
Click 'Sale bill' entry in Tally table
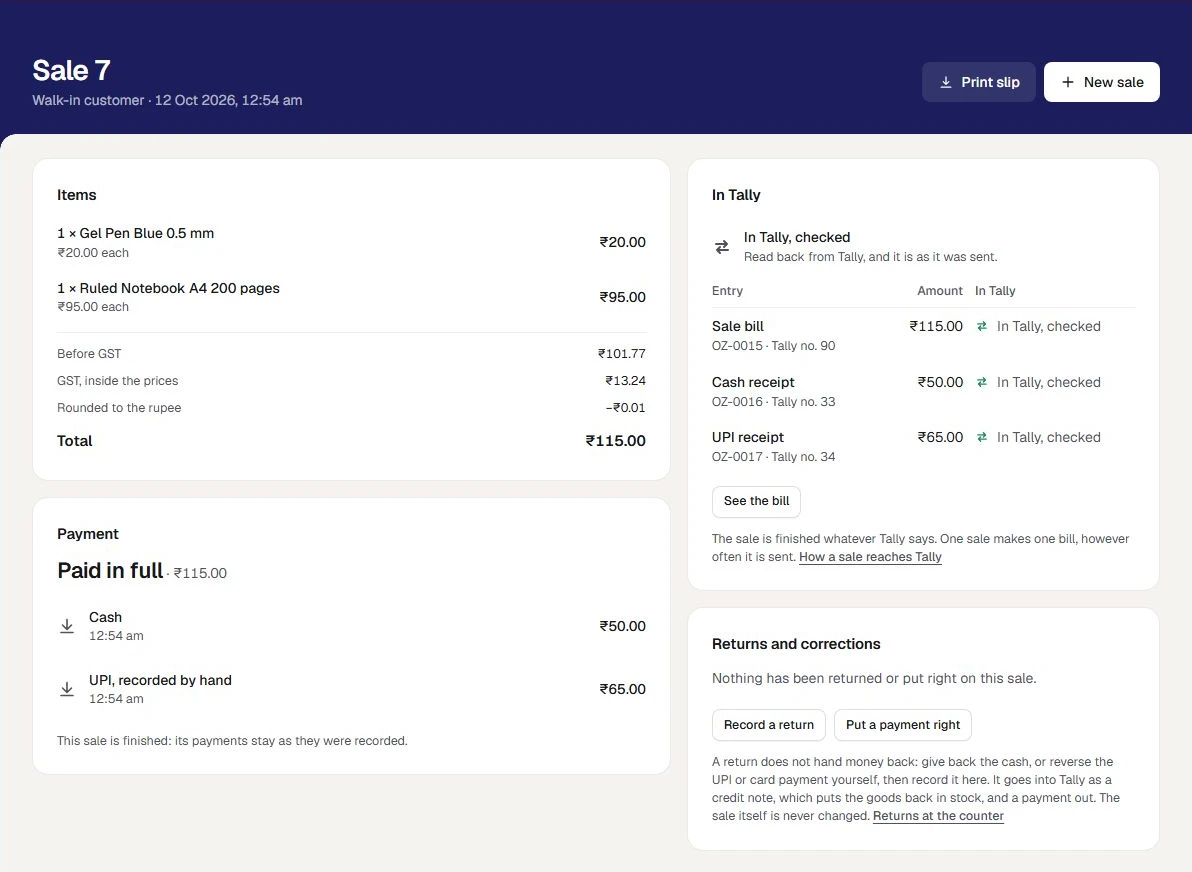tap(737, 326)
